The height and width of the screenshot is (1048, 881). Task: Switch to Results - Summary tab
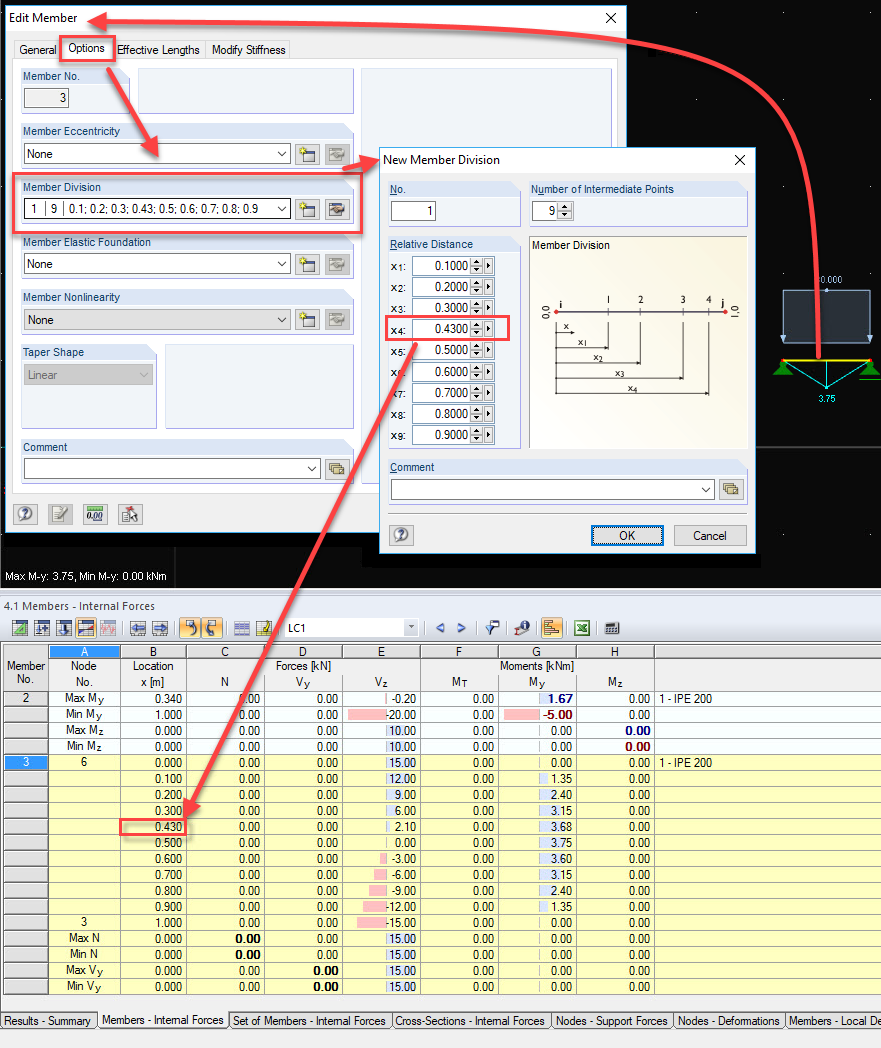pos(47,1021)
